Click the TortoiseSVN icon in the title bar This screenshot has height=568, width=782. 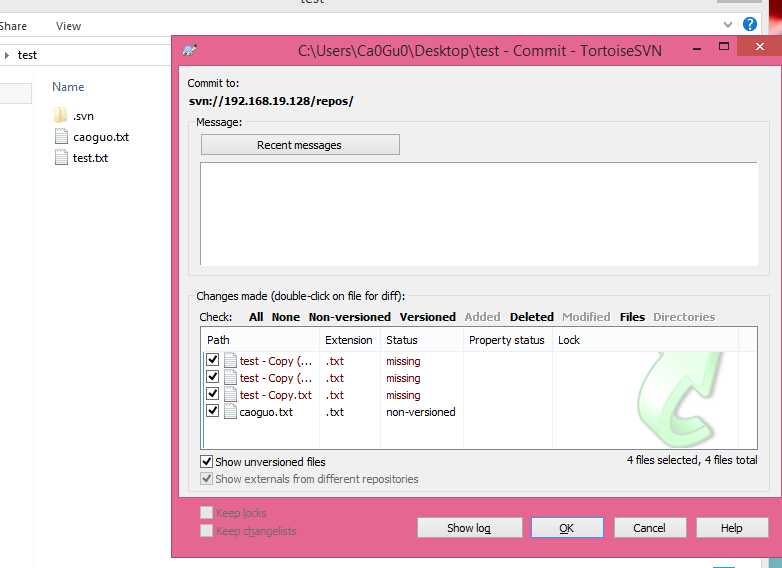[190, 50]
